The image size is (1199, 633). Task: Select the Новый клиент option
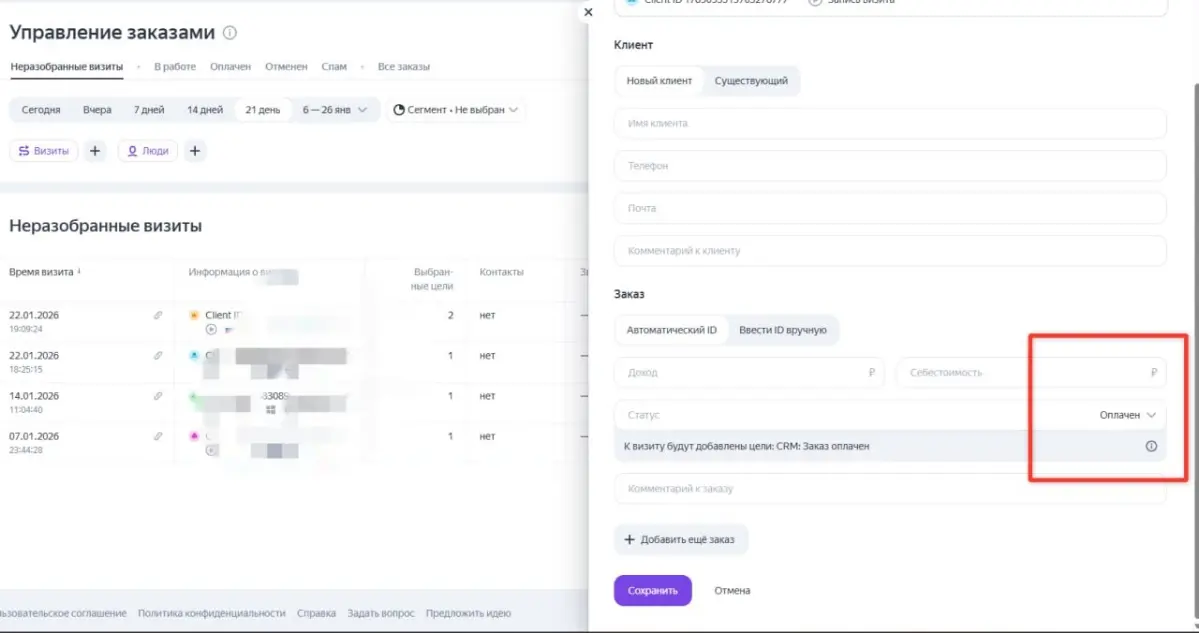[659, 81]
